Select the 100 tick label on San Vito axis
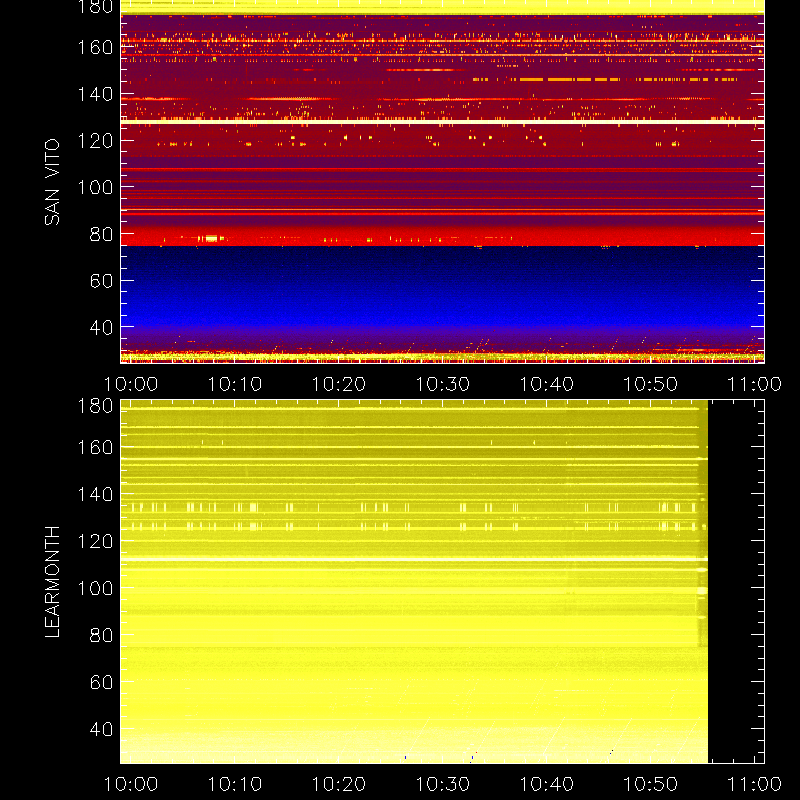This screenshot has height=800, width=800. coord(95,187)
